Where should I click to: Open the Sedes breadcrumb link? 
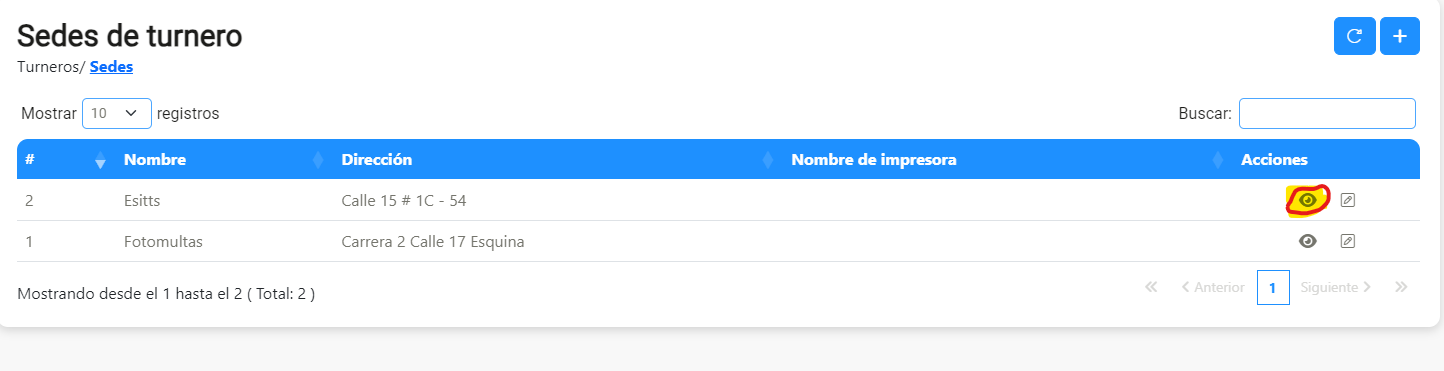(x=111, y=67)
